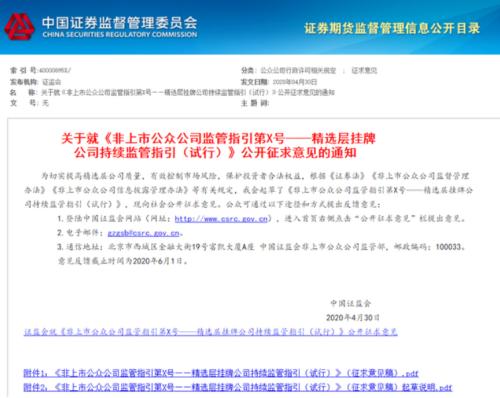Click the 发布机构 证监会 field
The height and width of the screenshot is (398, 500).
coord(35,82)
